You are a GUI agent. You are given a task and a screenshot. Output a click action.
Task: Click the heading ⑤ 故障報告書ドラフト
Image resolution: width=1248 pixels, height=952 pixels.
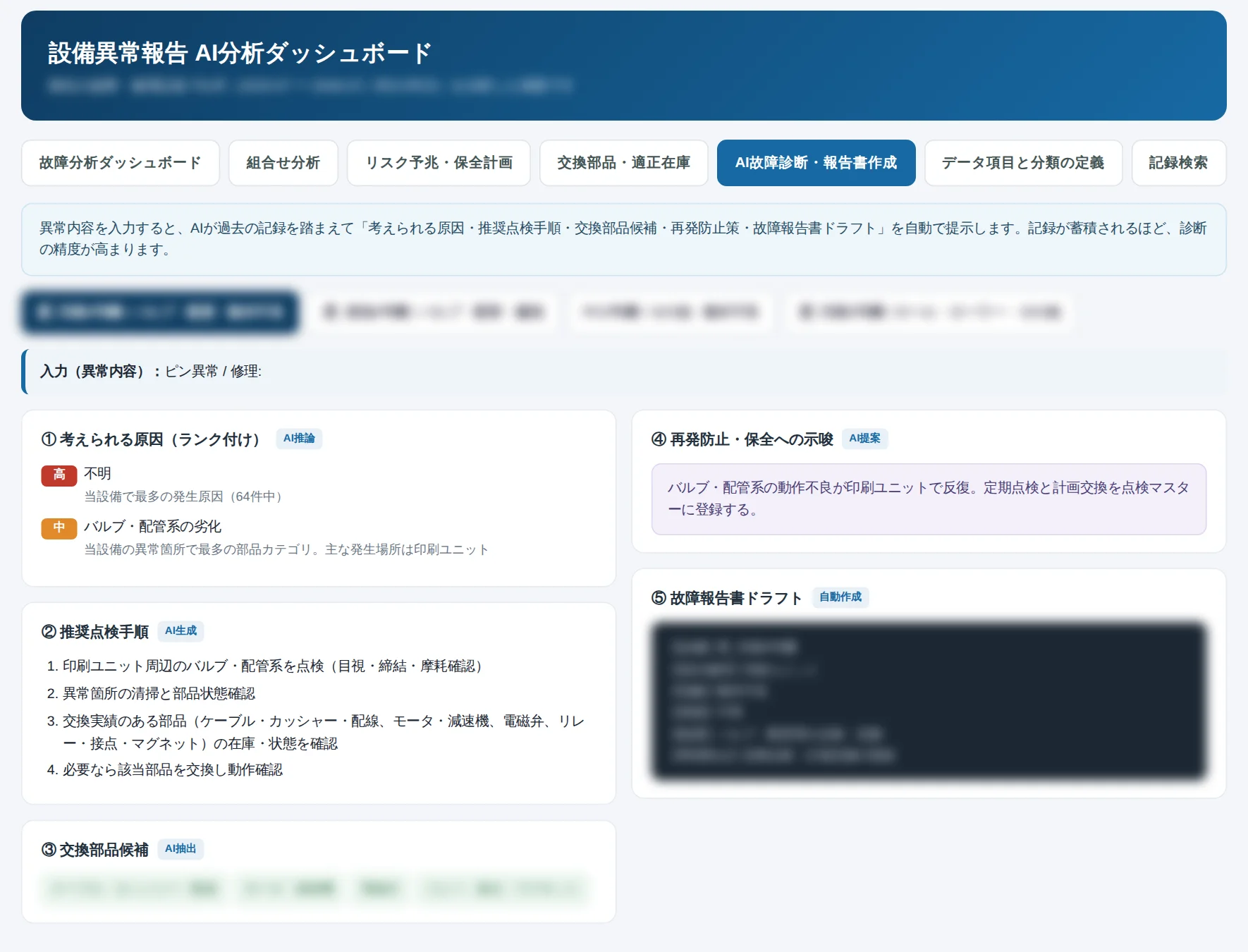(x=727, y=598)
